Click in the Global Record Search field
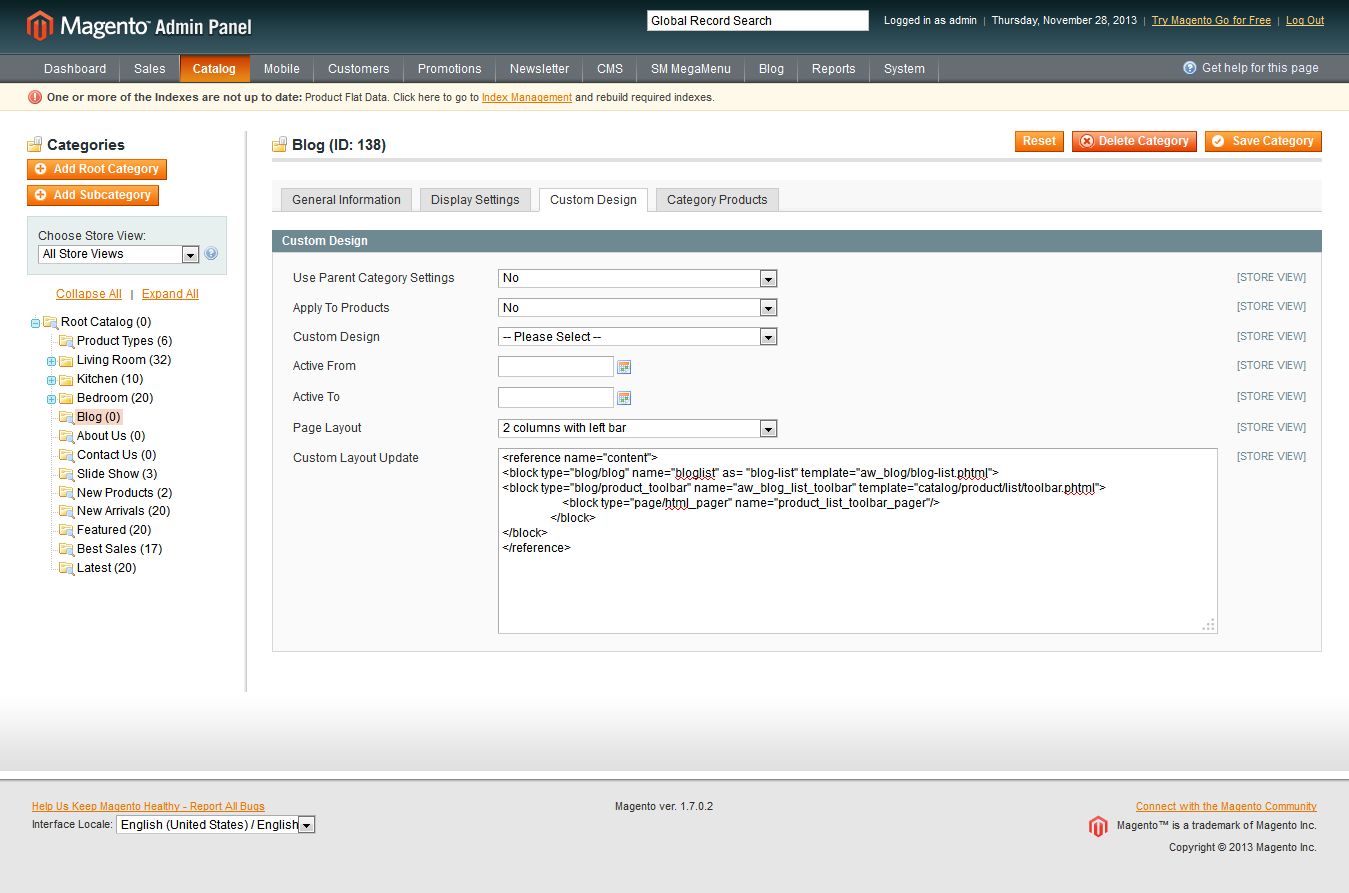 point(758,20)
